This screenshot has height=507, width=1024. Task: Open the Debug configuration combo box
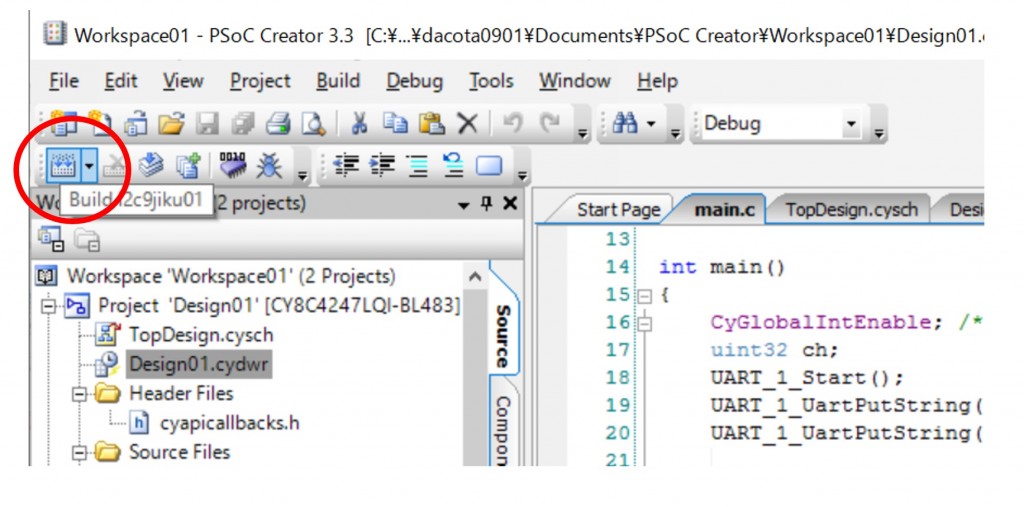(781, 123)
